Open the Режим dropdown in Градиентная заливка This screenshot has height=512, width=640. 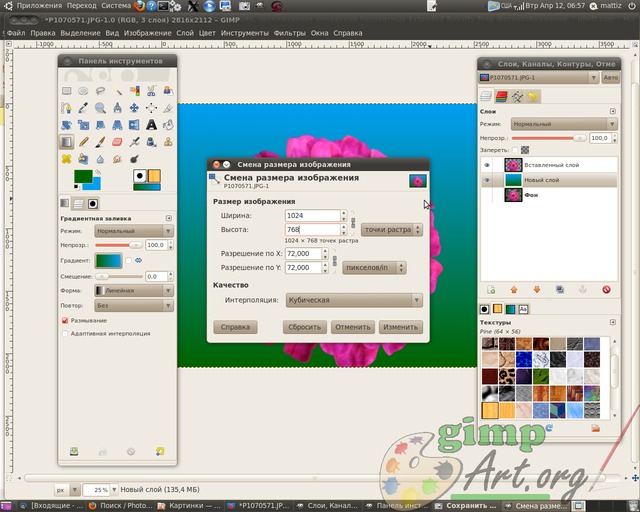pyautogui.click(x=134, y=231)
